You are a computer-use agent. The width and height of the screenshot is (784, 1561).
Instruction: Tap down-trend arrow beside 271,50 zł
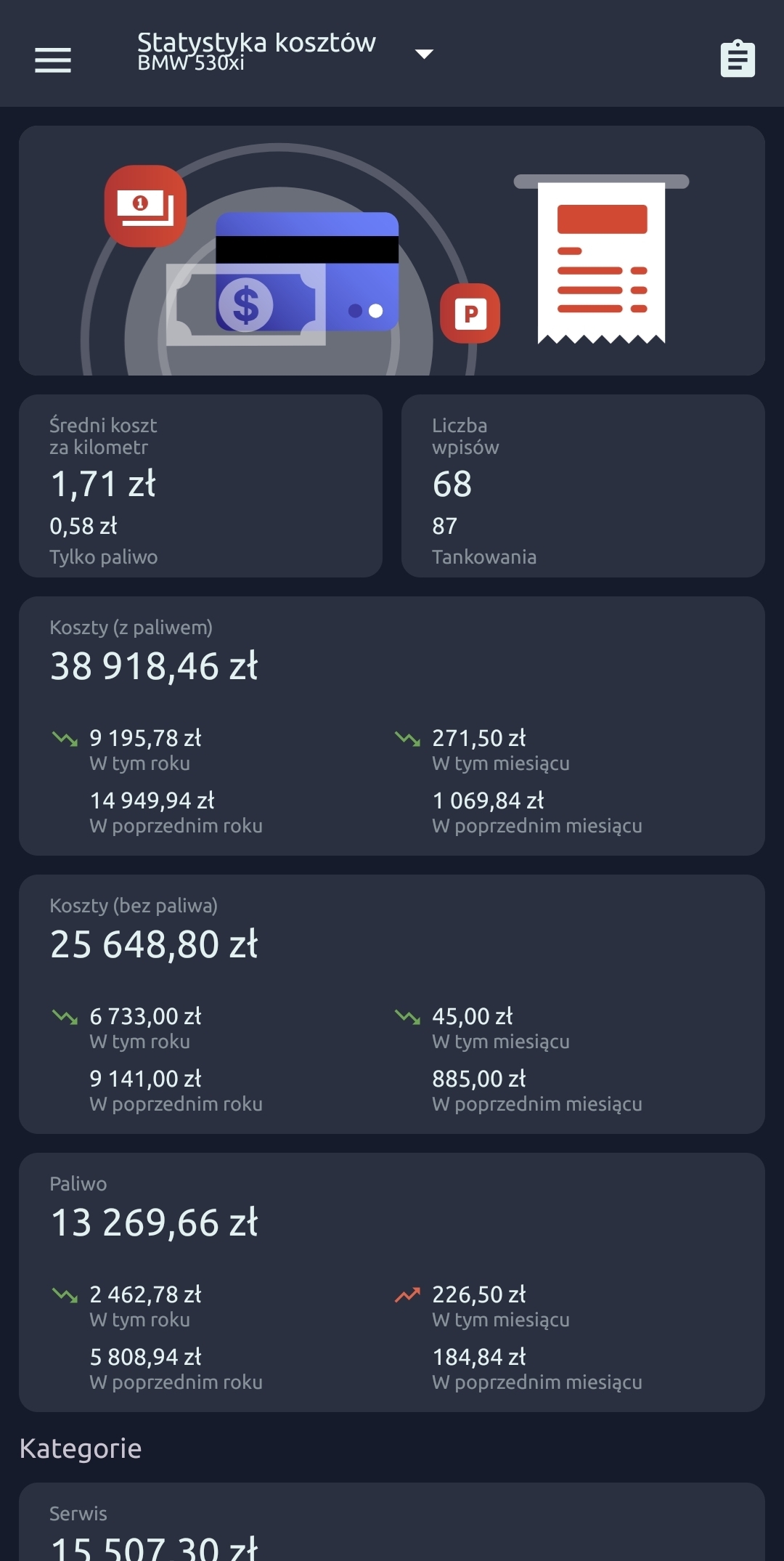(407, 739)
